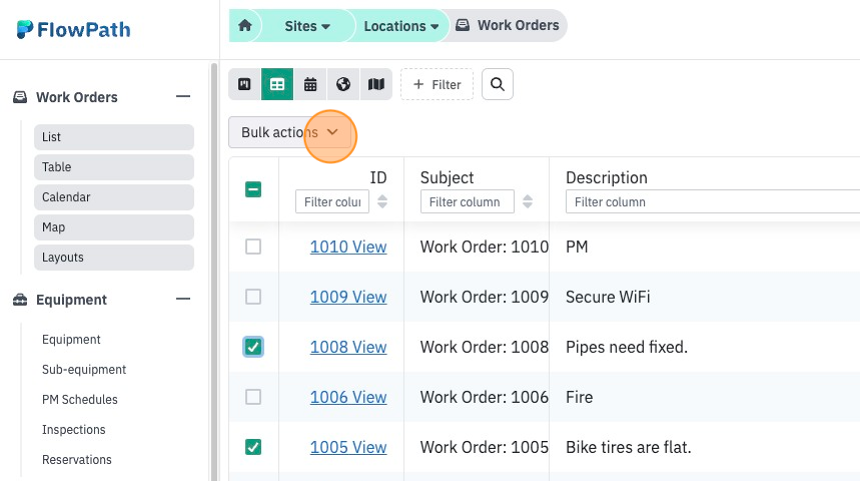Click the Work Orders sidebar inbox icon
The image size is (860, 481).
click(x=20, y=97)
